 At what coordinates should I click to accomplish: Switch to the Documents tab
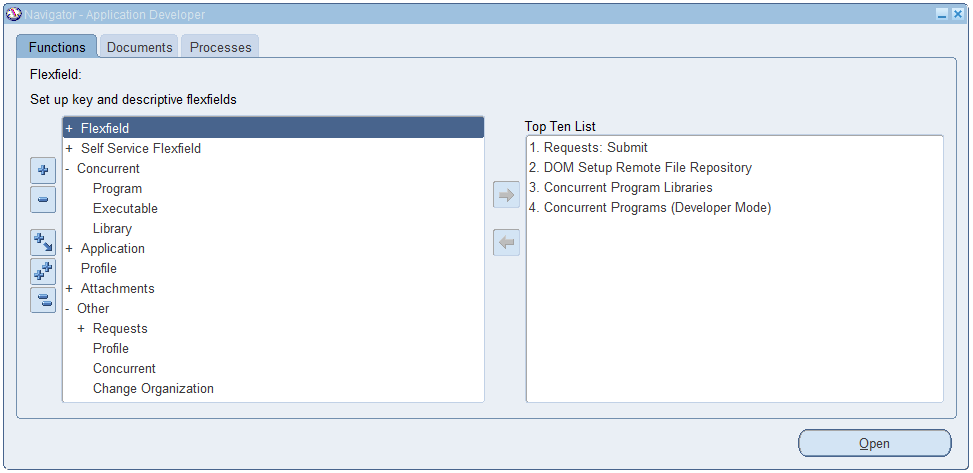pos(140,47)
